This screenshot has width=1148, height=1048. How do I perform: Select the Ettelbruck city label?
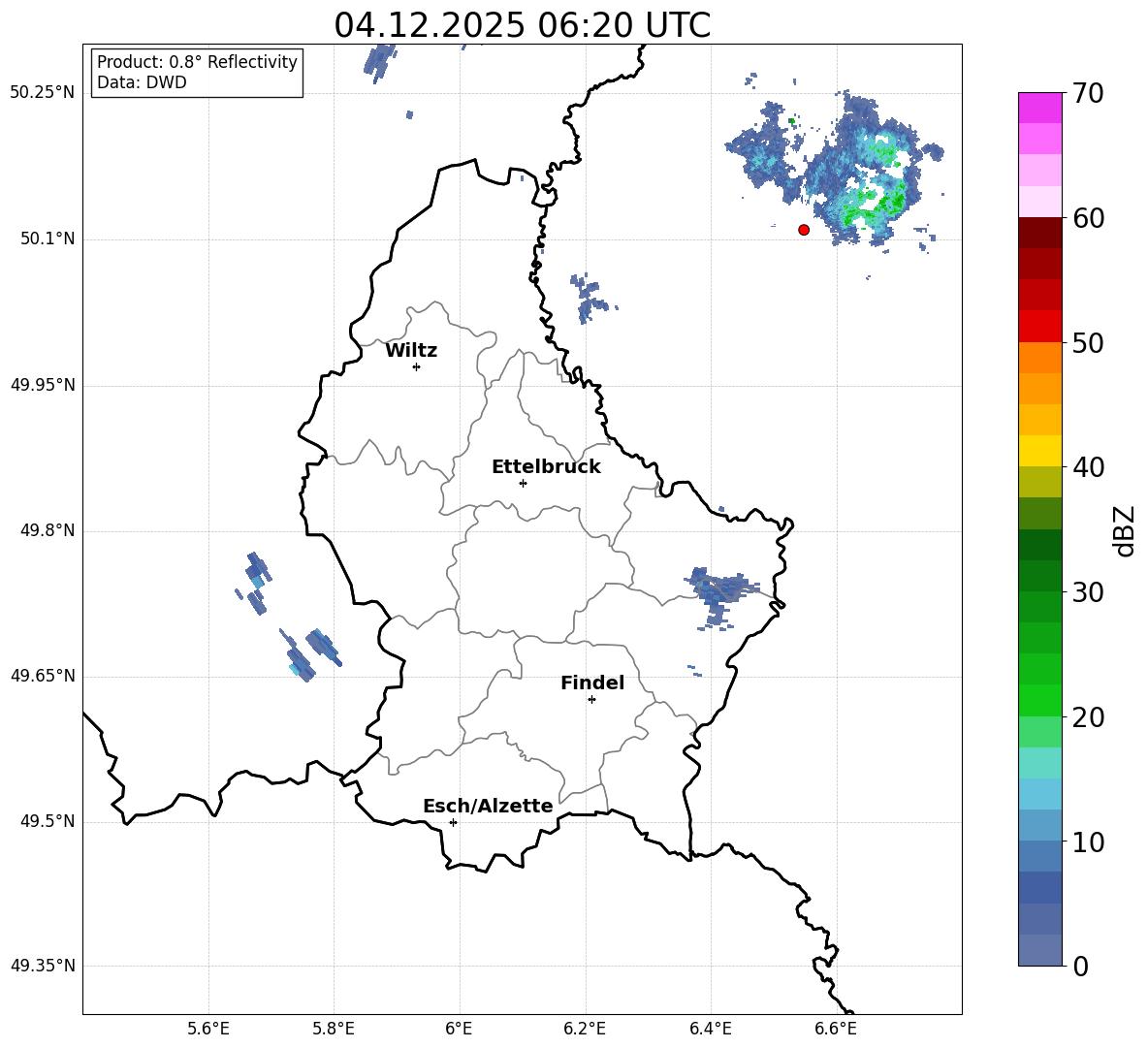pos(546,467)
